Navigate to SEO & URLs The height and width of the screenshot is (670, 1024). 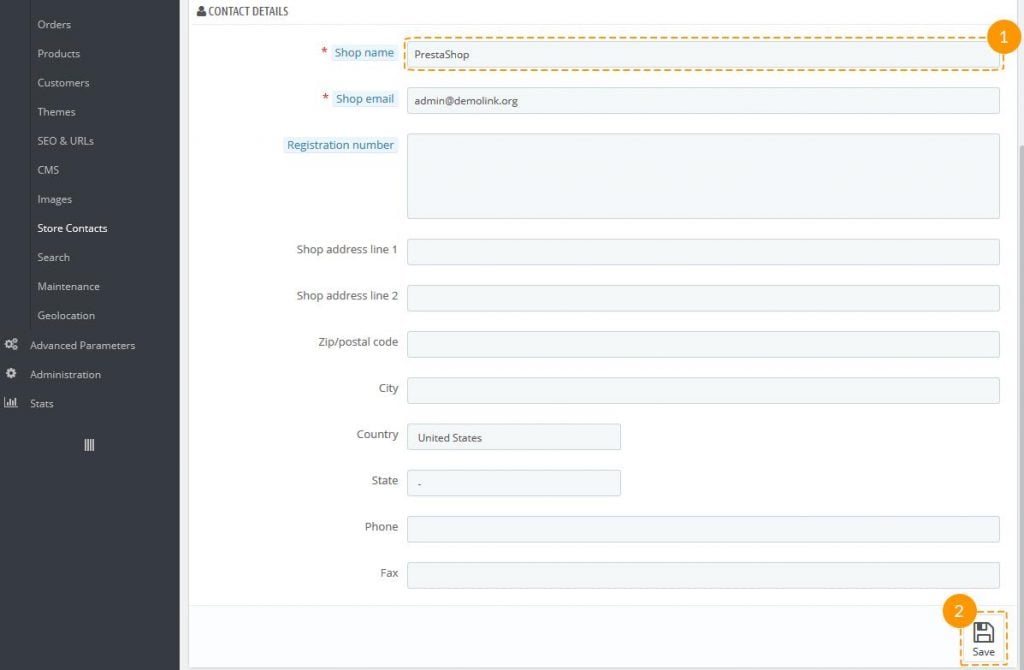tap(65, 141)
